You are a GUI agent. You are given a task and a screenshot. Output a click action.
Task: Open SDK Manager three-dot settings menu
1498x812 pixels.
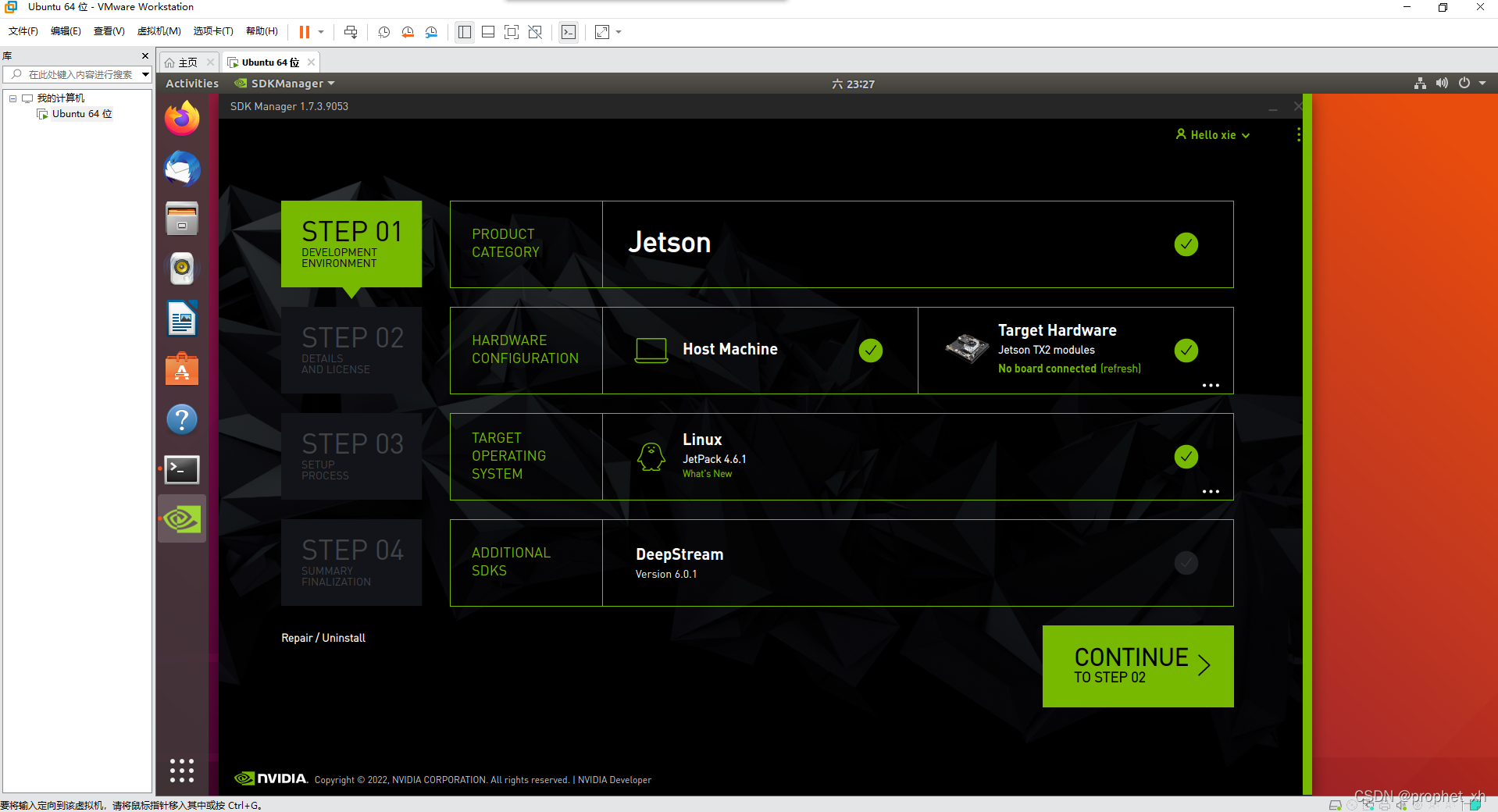(x=1298, y=134)
